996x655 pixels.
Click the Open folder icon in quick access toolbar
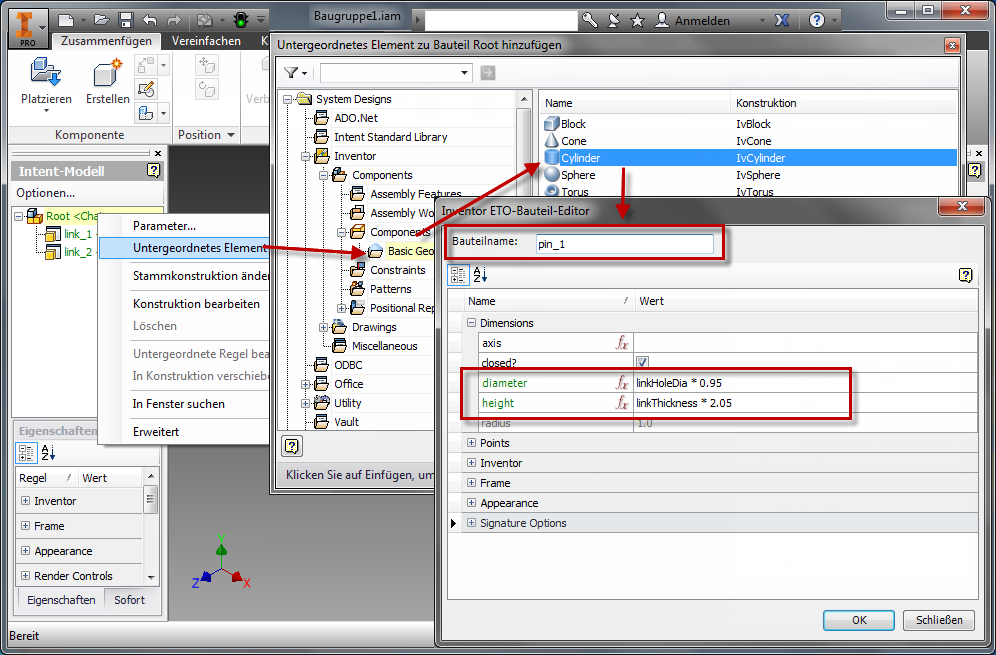click(102, 20)
